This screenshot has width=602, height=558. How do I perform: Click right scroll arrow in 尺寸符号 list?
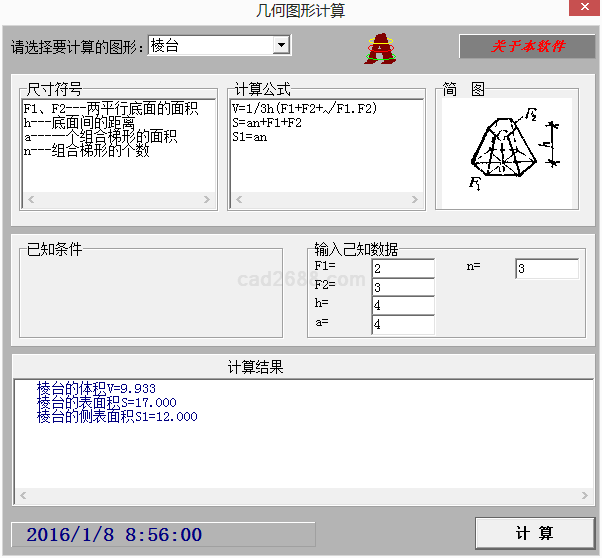point(206,200)
